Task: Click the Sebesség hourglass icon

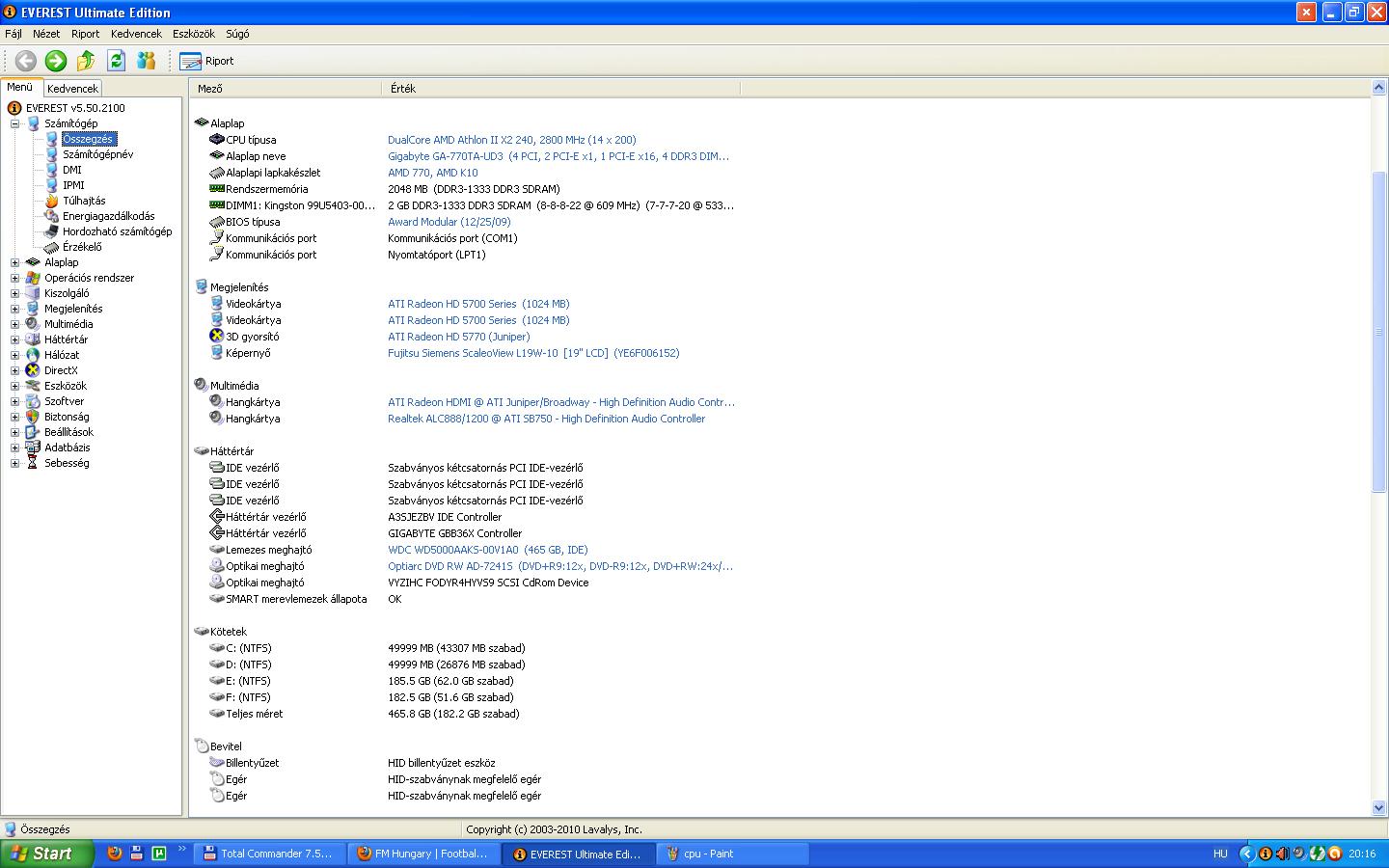Action: pyautogui.click(x=33, y=463)
